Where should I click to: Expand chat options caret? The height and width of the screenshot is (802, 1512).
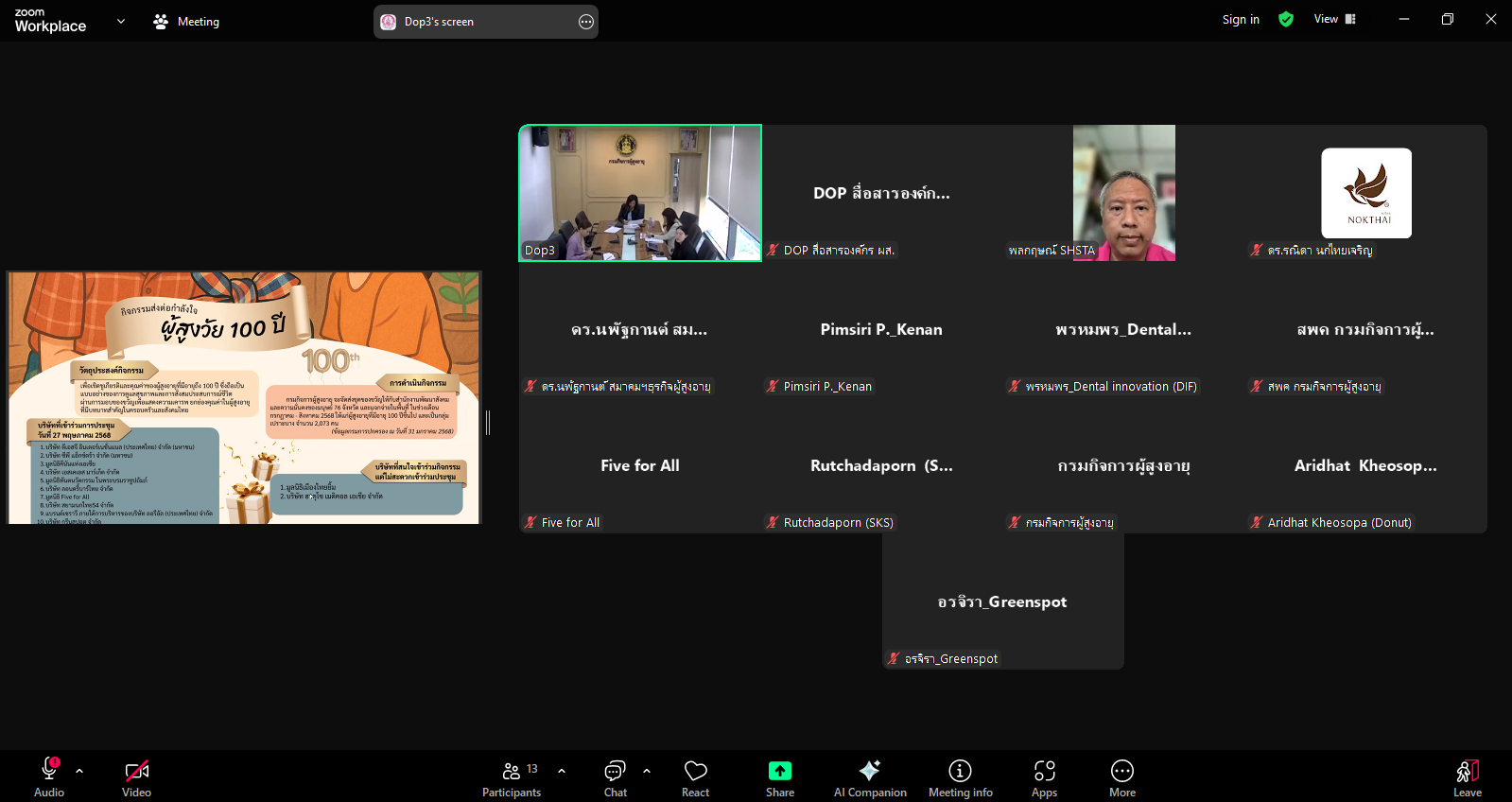(x=647, y=771)
